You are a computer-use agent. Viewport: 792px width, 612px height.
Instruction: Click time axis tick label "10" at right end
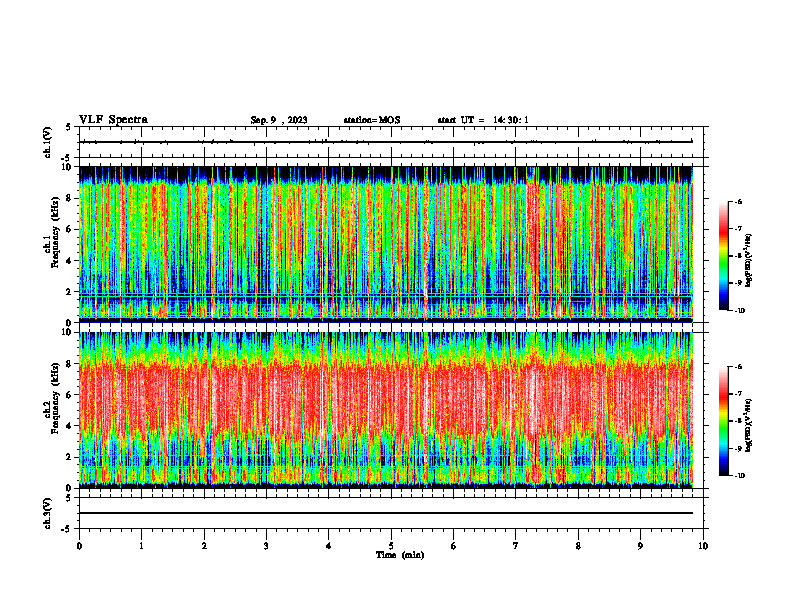coord(703,546)
